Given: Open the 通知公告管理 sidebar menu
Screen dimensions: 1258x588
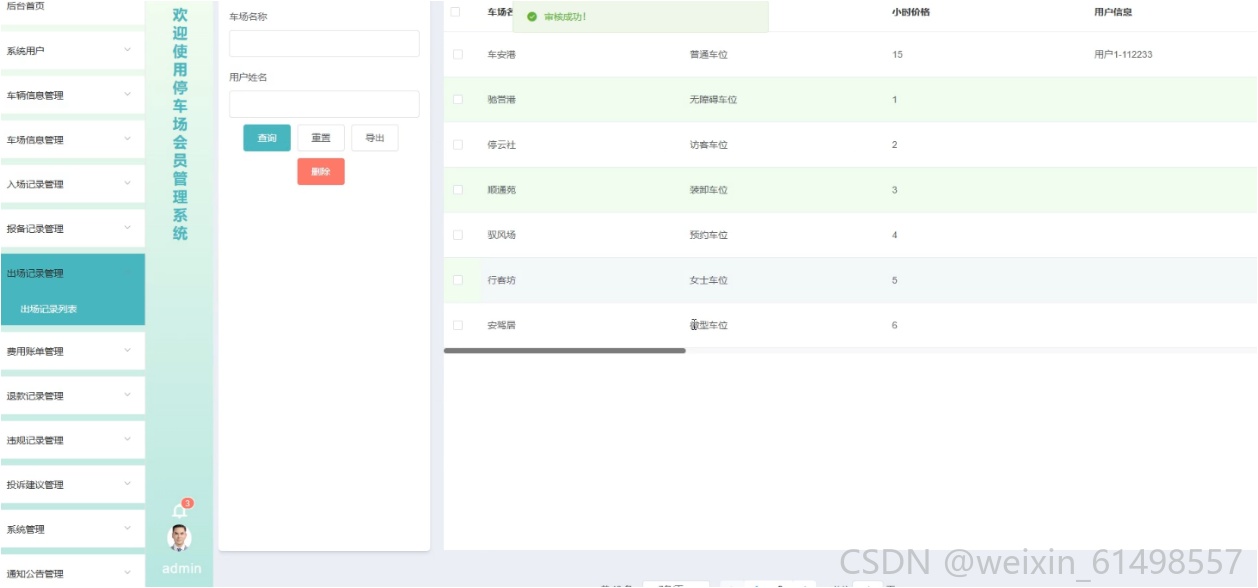Looking at the screenshot, I should pyautogui.click(x=72, y=573).
